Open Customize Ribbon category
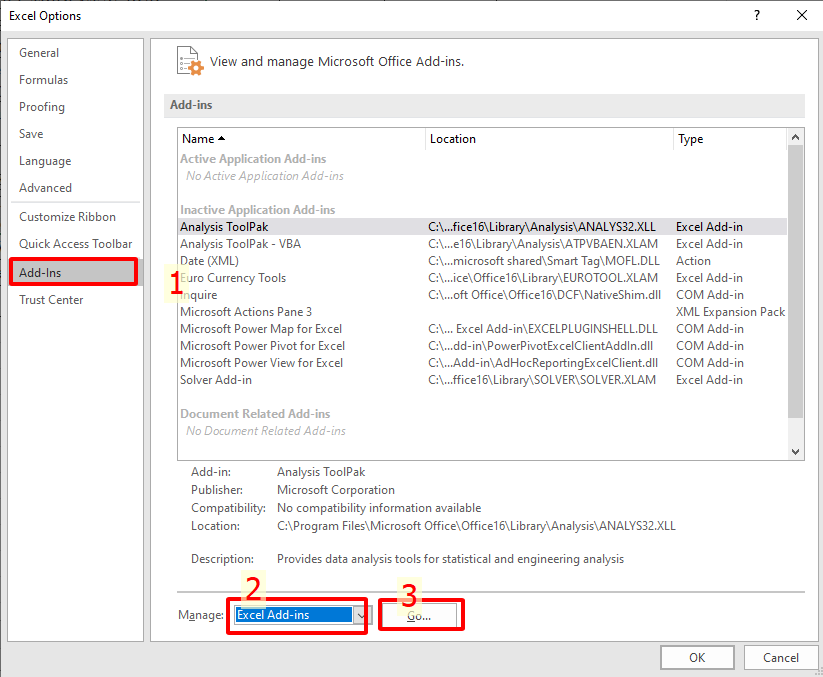Screen dimensions: 823x677 67,217
